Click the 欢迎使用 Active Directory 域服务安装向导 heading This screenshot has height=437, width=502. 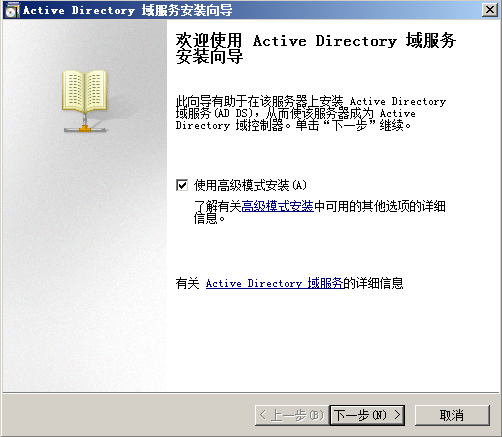316,49
